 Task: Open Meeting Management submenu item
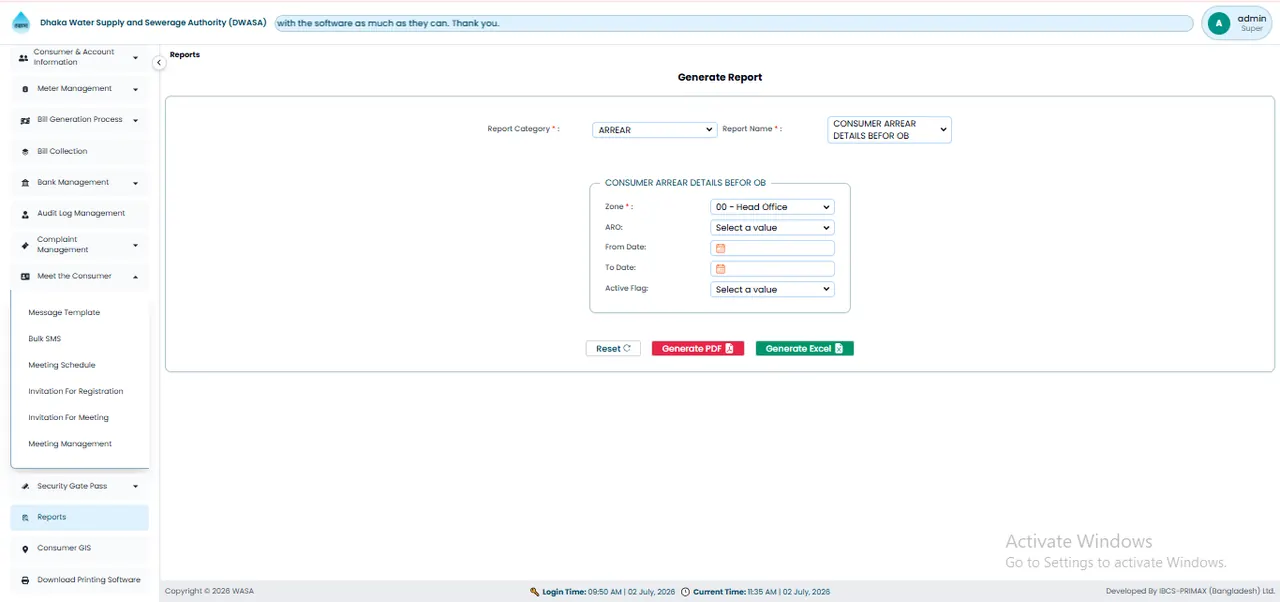(x=70, y=444)
